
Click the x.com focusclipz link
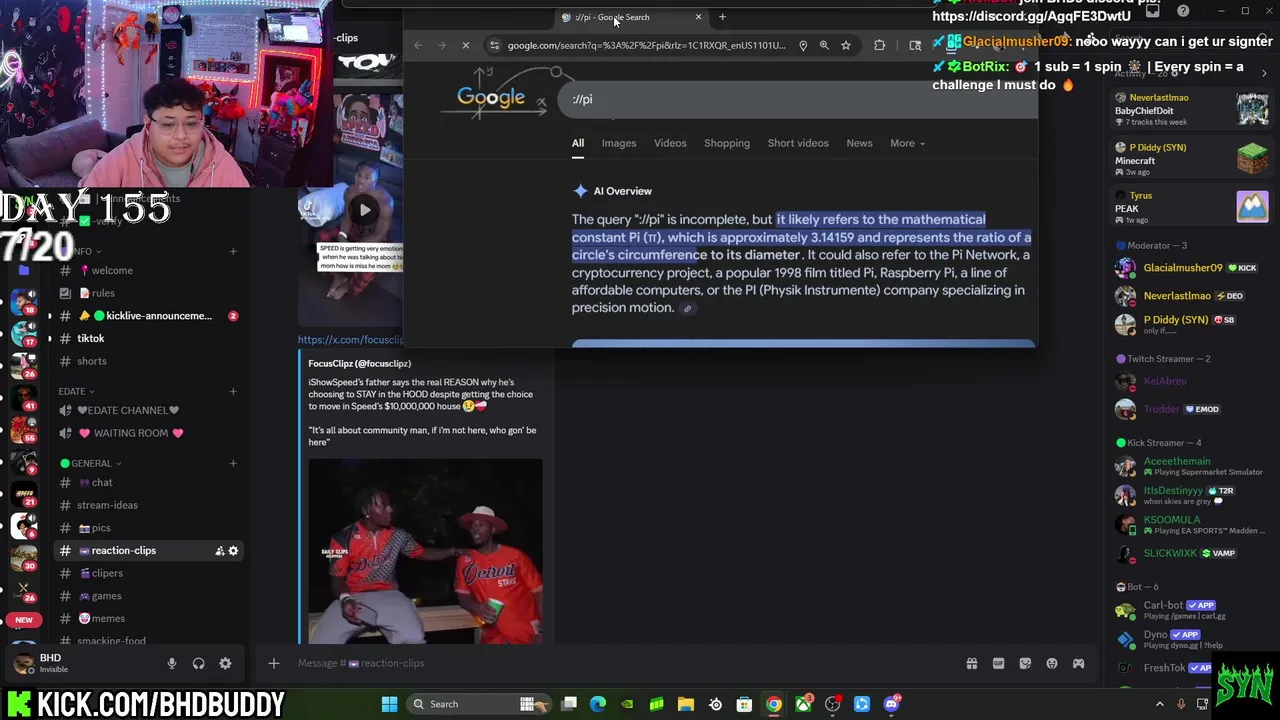[x=351, y=340]
